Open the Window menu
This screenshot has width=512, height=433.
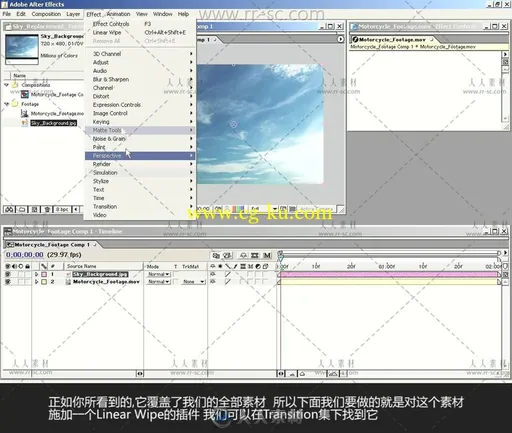click(x=163, y=14)
